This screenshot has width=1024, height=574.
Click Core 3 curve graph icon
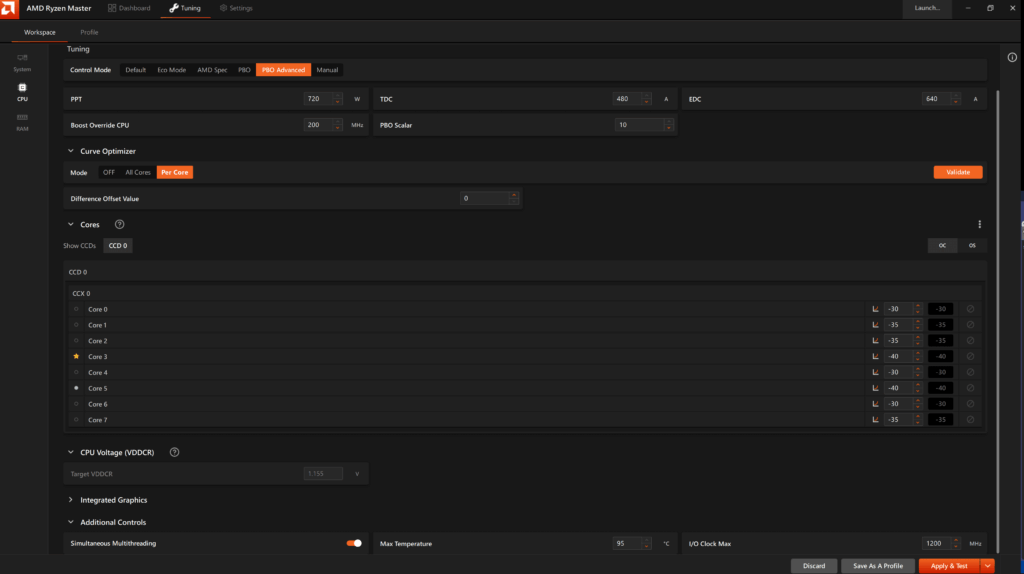(875, 357)
